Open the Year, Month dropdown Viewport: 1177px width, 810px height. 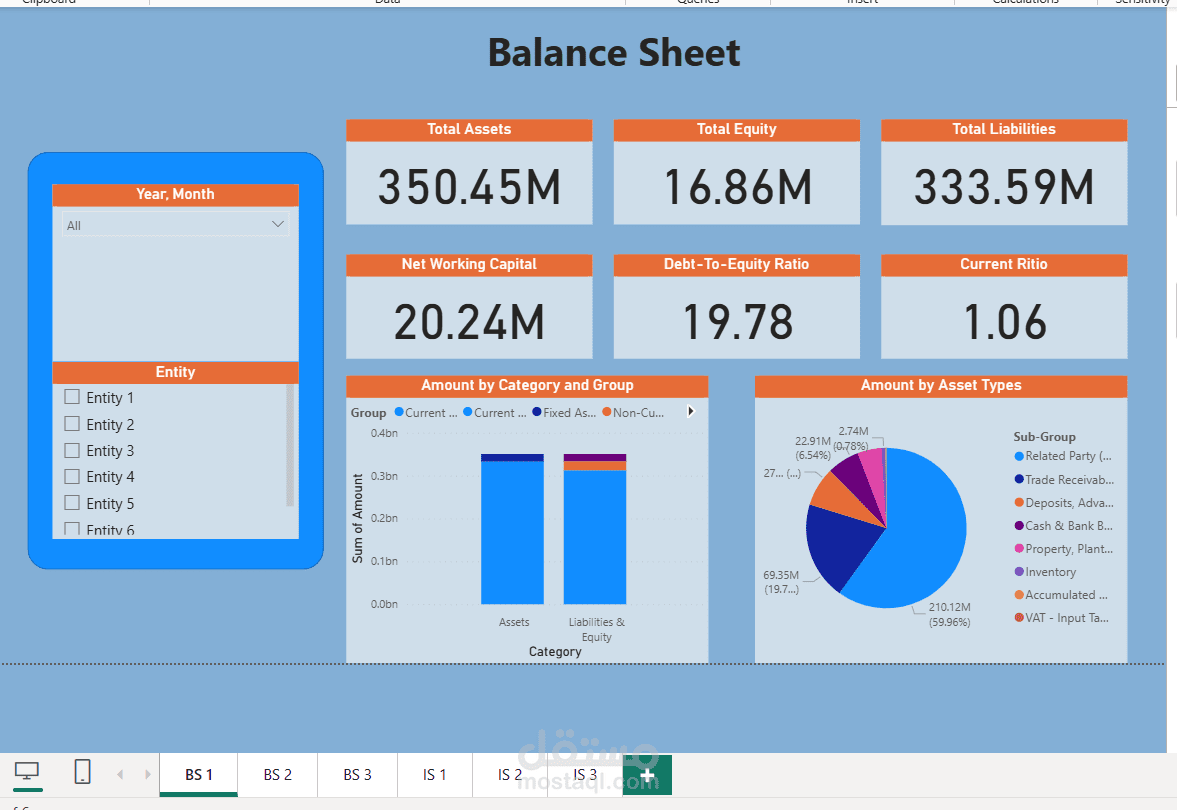click(175, 225)
